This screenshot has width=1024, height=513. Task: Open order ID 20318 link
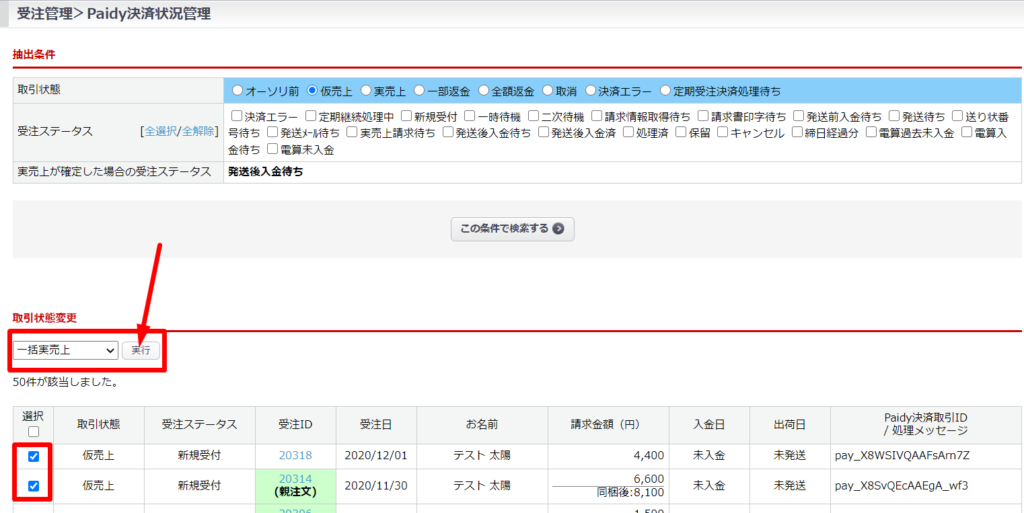point(295,457)
